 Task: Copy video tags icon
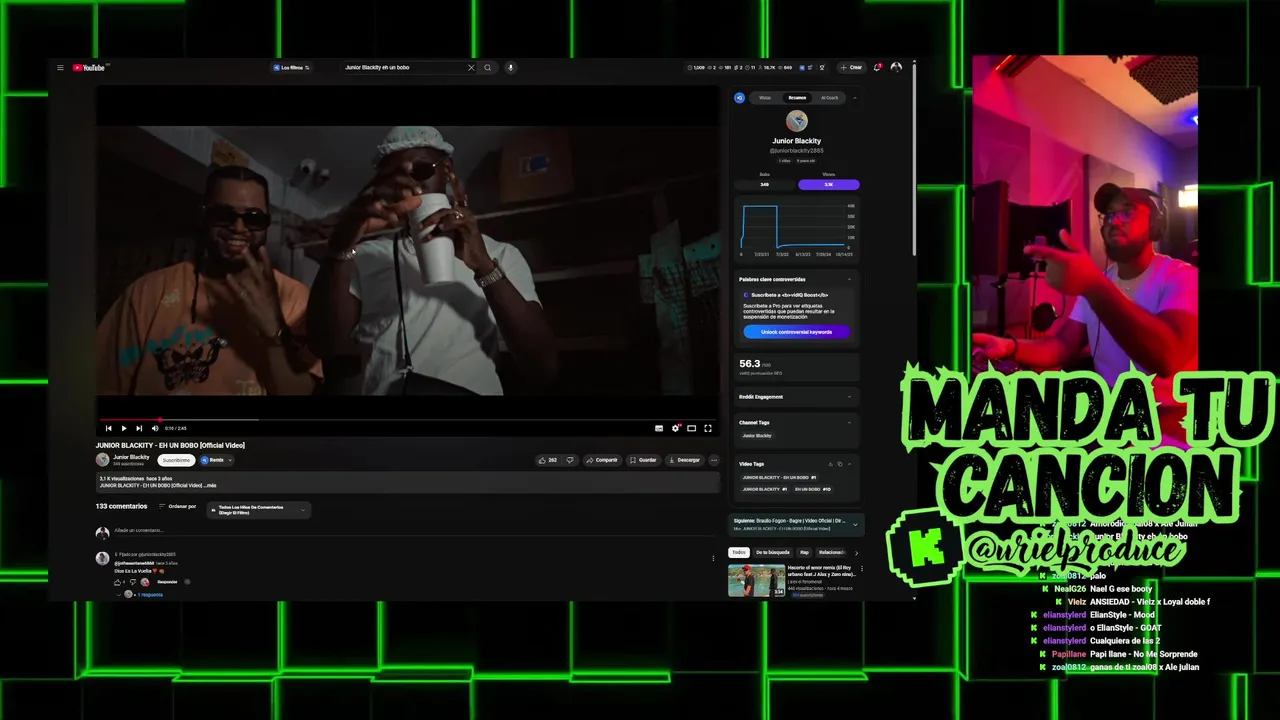(840, 464)
